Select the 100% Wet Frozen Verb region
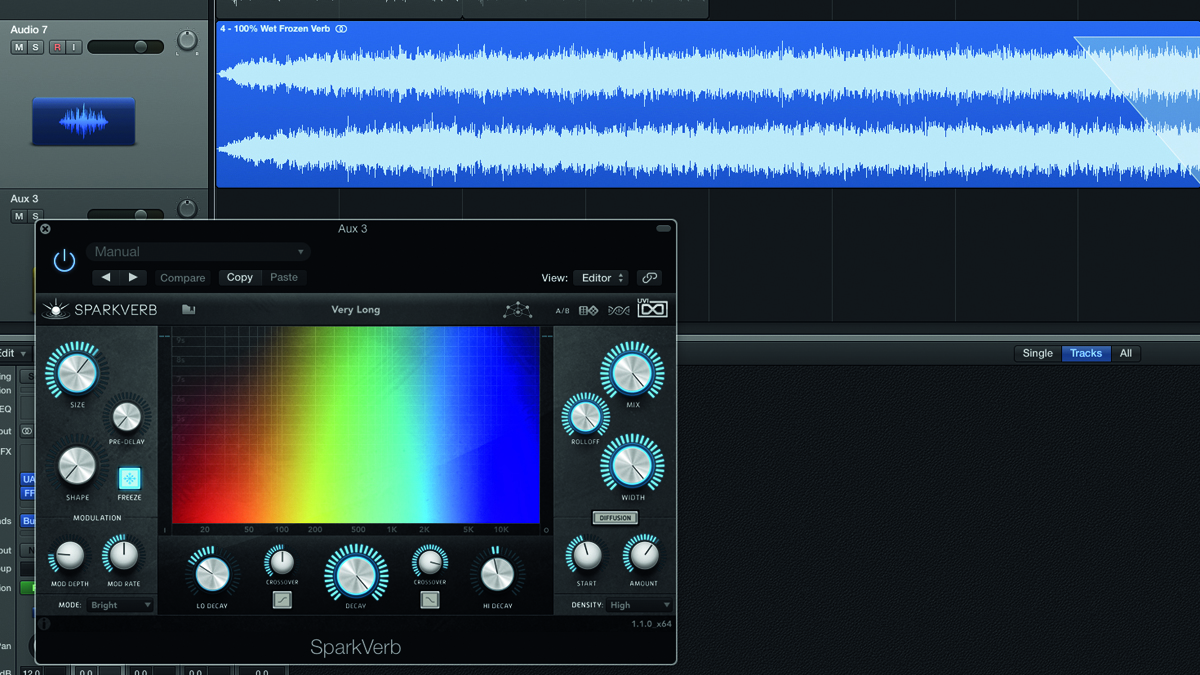The image size is (1200, 675). tap(708, 104)
